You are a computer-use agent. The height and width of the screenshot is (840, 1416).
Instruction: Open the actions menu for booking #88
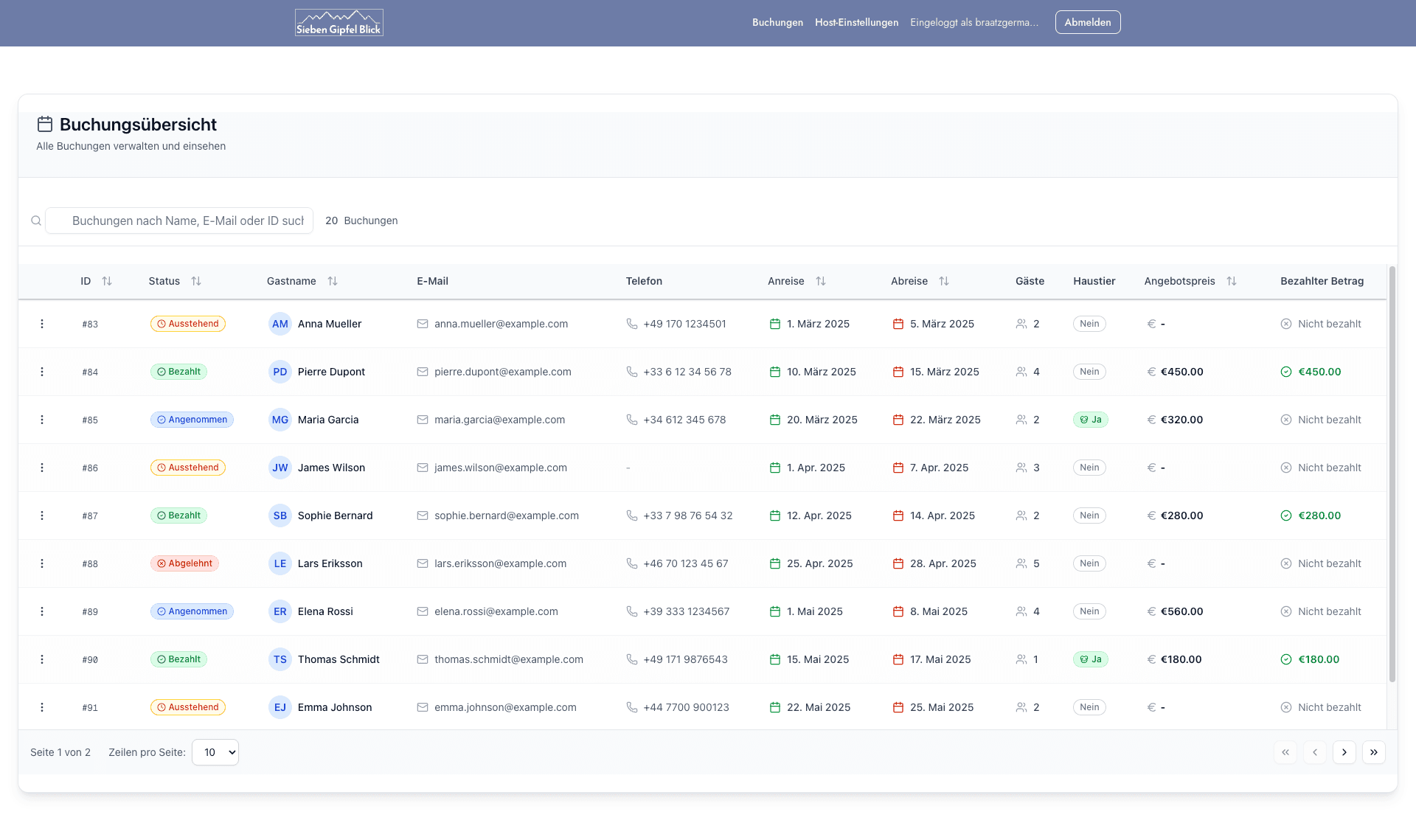[42, 563]
